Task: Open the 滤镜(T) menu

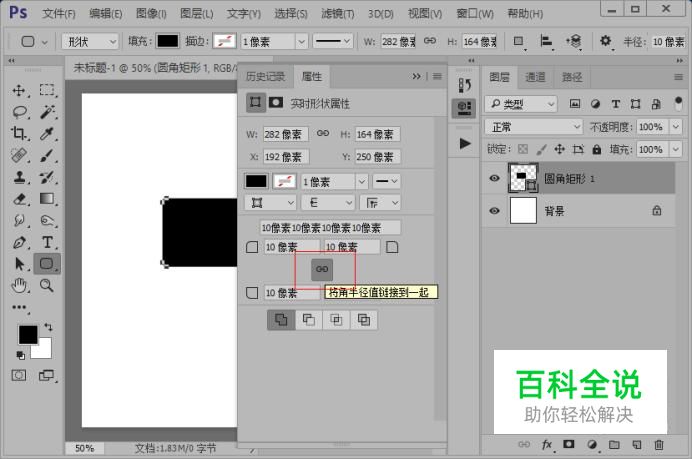Action: [338, 14]
